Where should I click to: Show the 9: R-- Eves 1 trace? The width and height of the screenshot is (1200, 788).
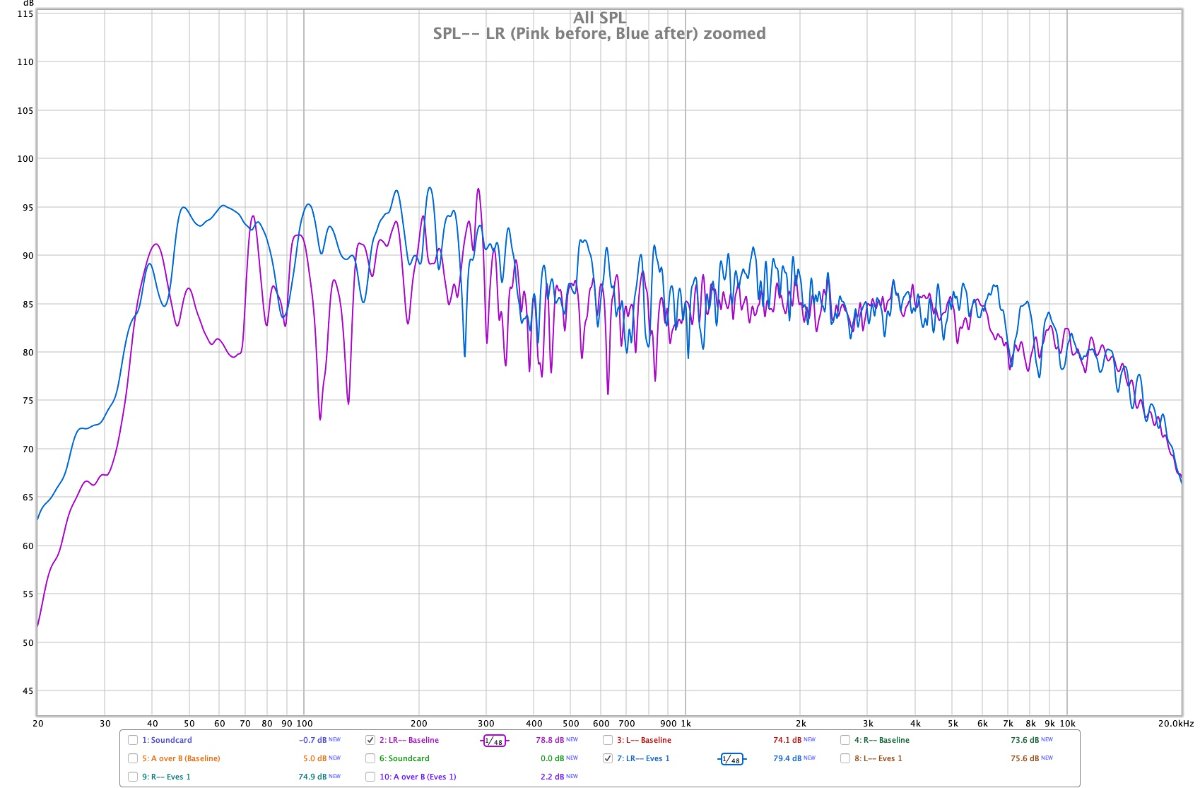pyautogui.click(x=133, y=777)
